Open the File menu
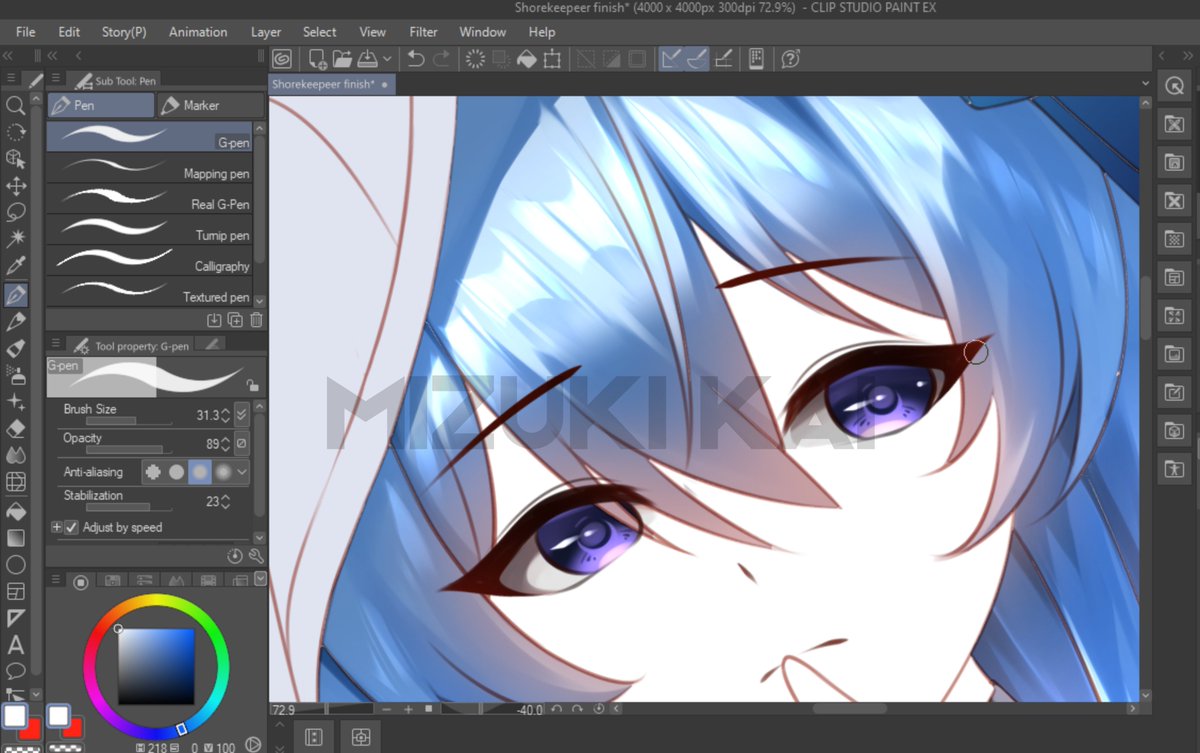Viewport: 1200px width, 753px height. coord(25,32)
